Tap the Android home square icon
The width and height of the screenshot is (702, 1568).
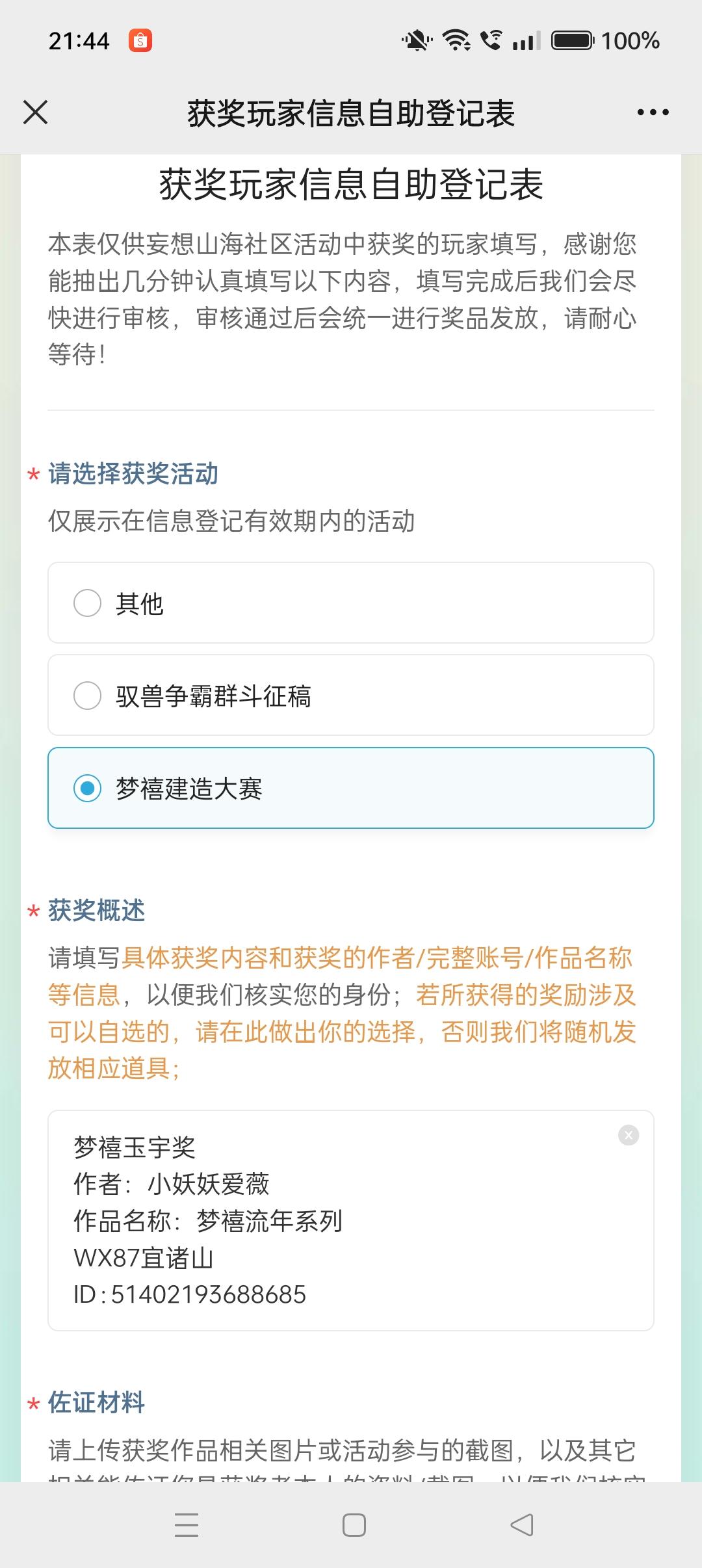pyautogui.click(x=354, y=1525)
